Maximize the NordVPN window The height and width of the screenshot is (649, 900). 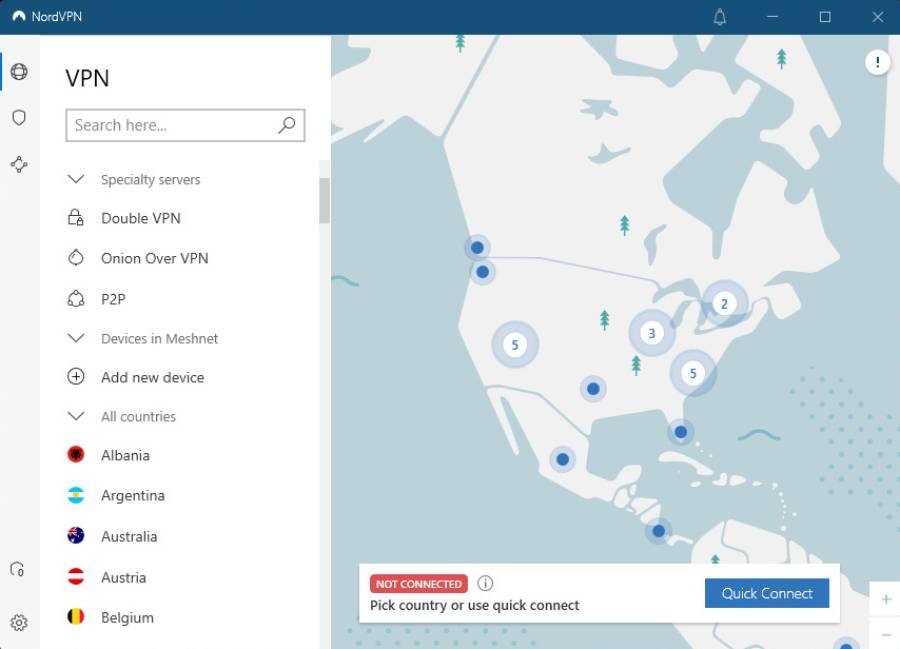[825, 17]
